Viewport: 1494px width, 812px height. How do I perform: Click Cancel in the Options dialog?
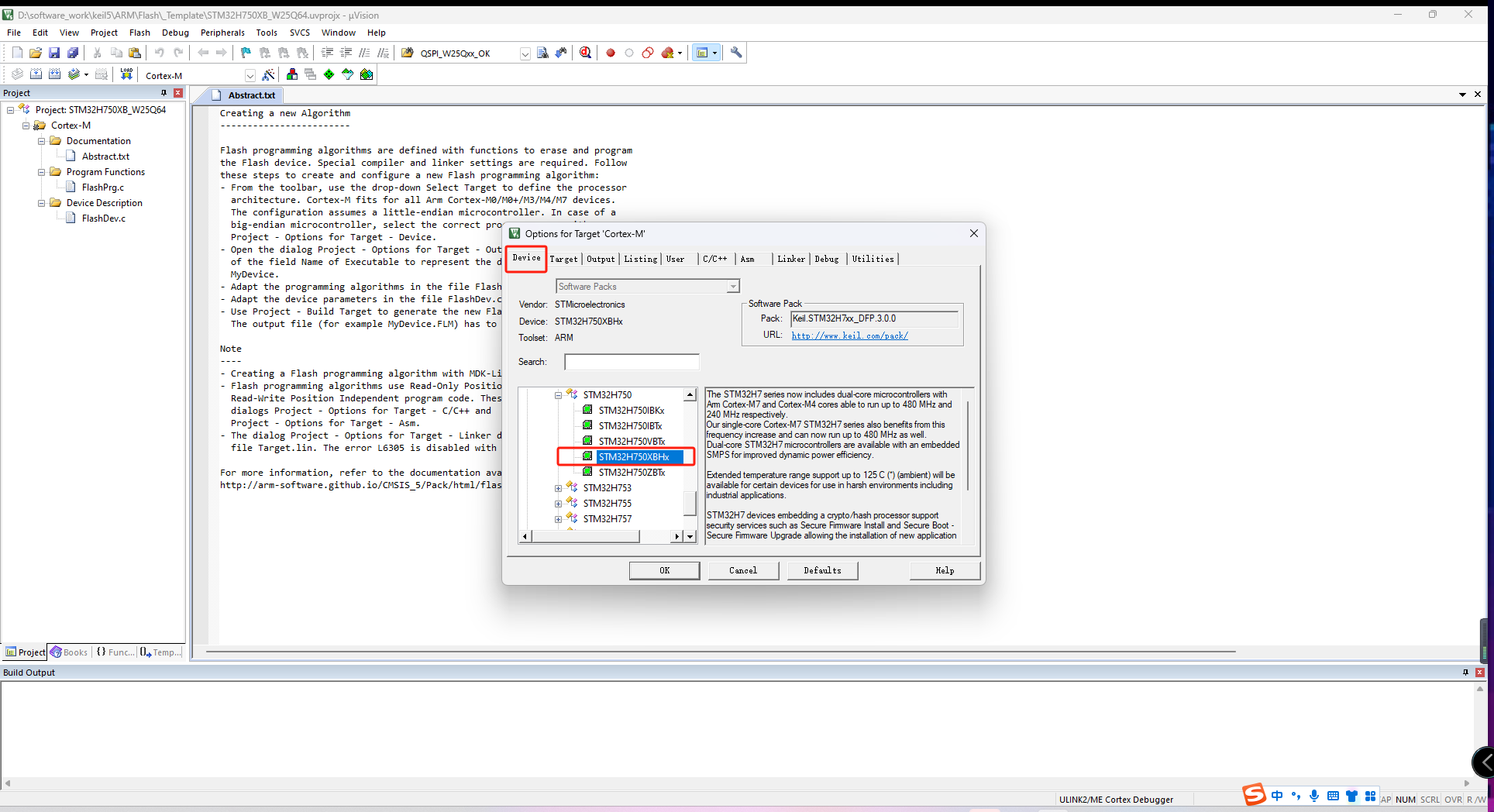[742, 570]
